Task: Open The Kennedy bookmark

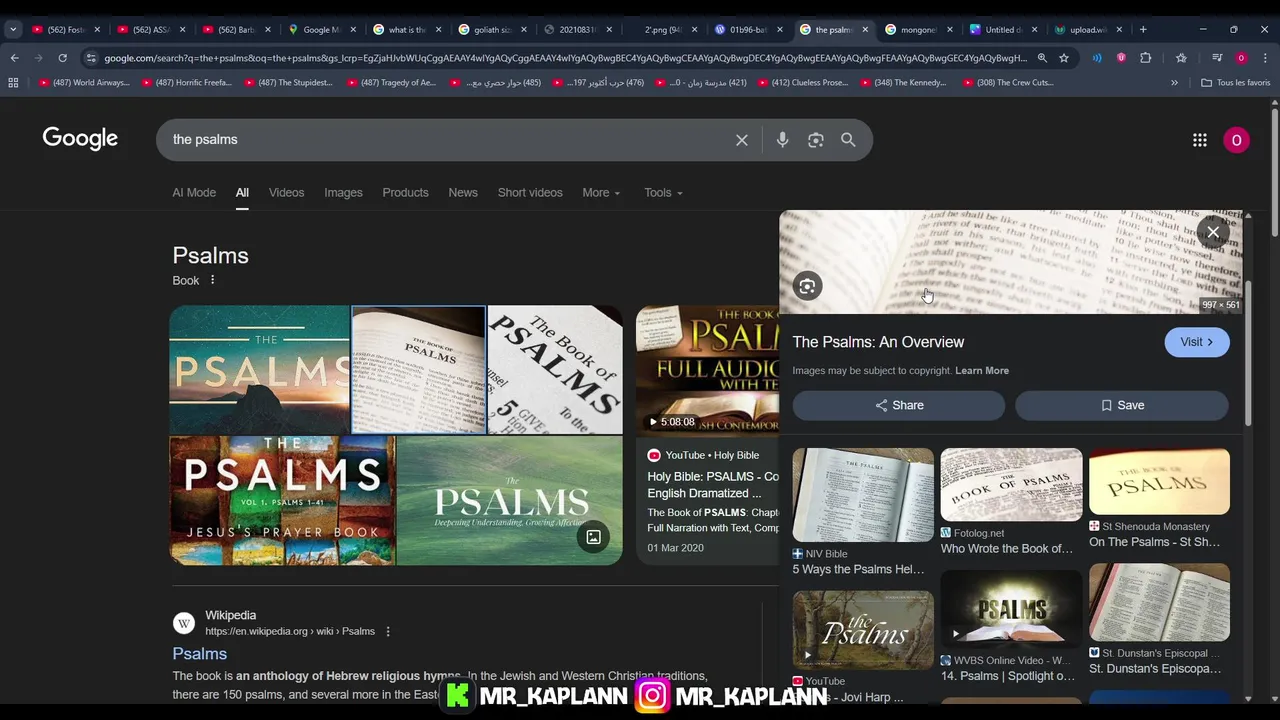Action: pyautogui.click(x=902, y=82)
